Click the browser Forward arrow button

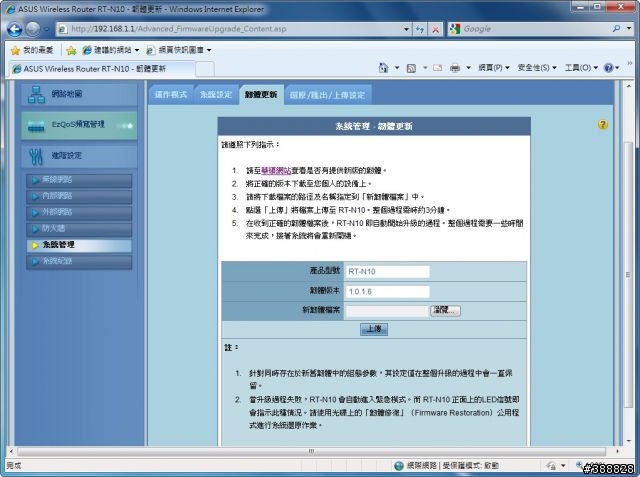tap(33, 29)
